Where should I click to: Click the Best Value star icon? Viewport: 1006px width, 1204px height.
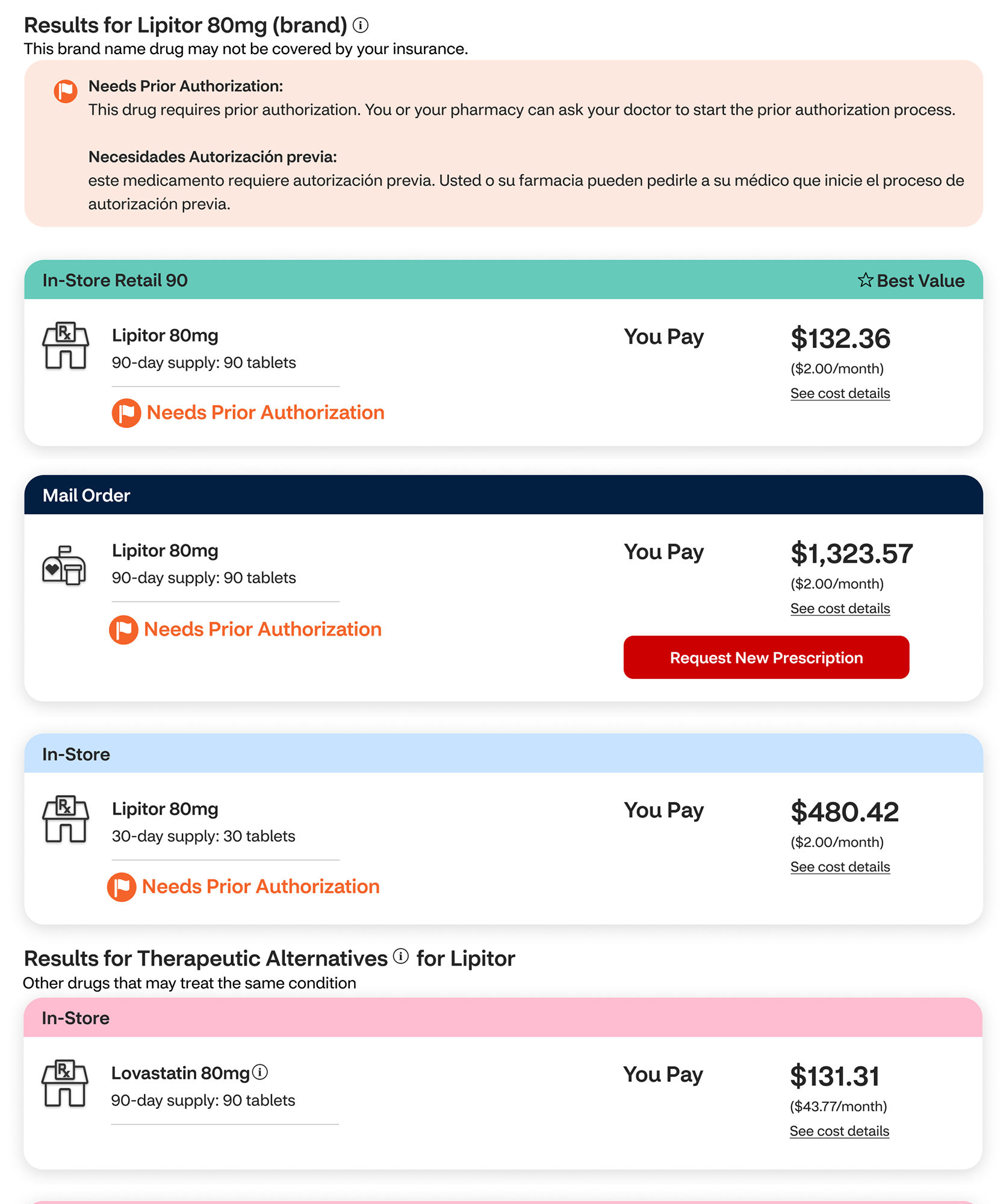865,280
